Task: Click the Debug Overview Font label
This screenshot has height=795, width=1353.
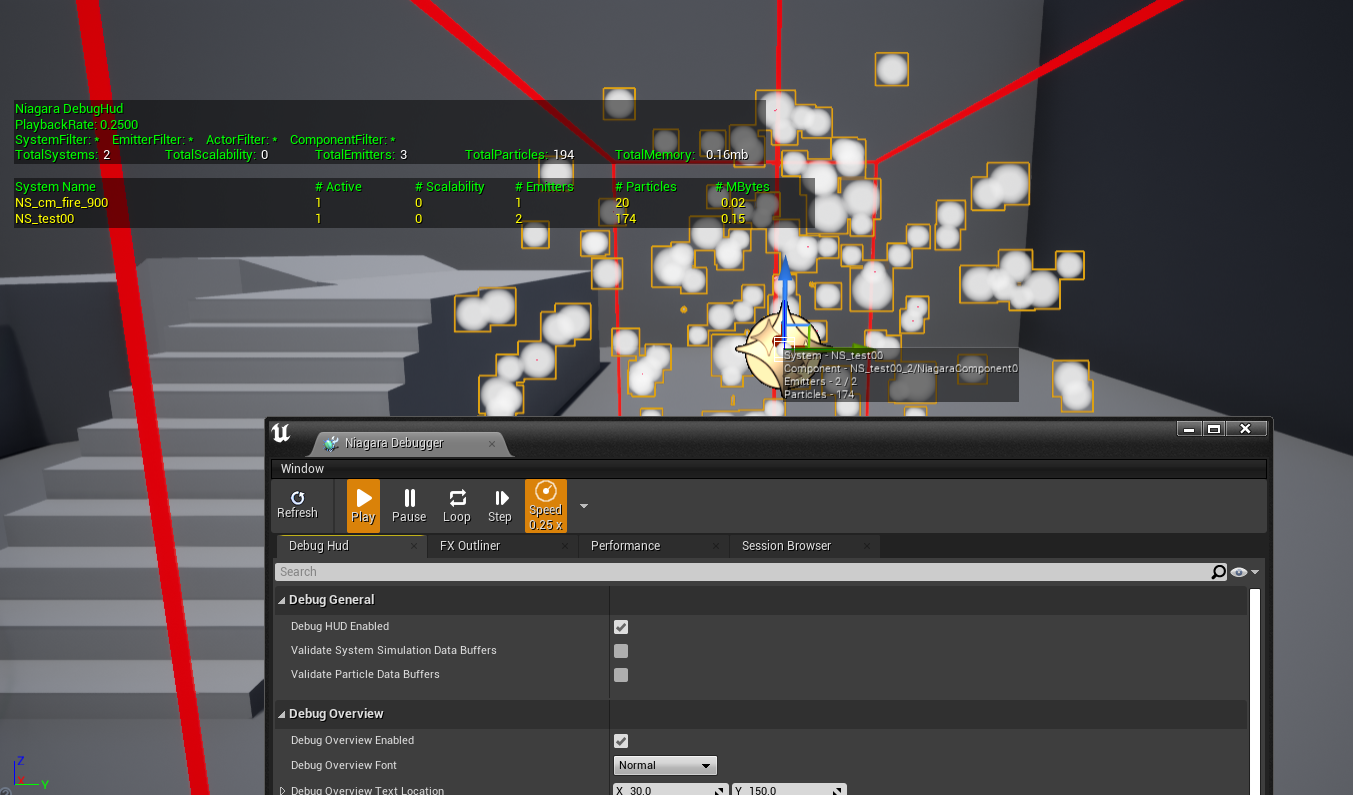Action: click(x=344, y=766)
